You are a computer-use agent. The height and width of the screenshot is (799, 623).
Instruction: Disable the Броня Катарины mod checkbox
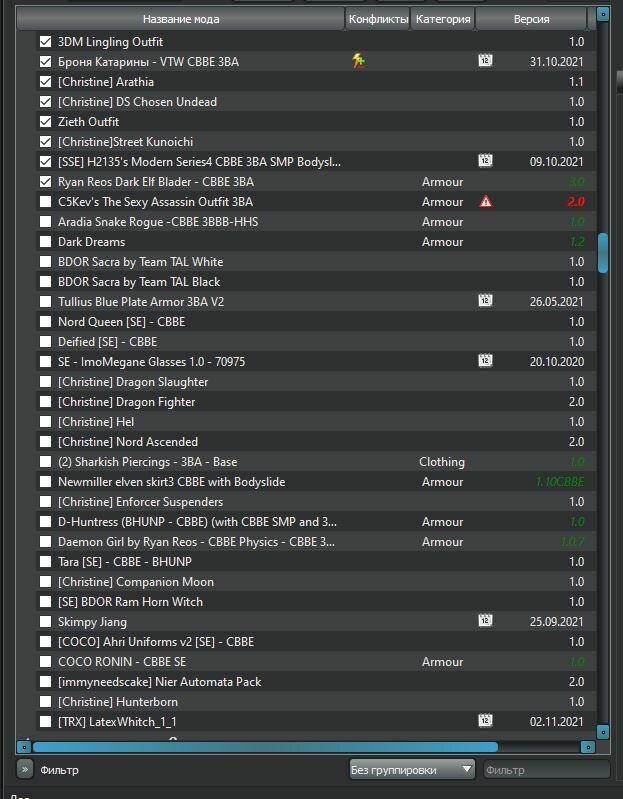click(45, 61)
